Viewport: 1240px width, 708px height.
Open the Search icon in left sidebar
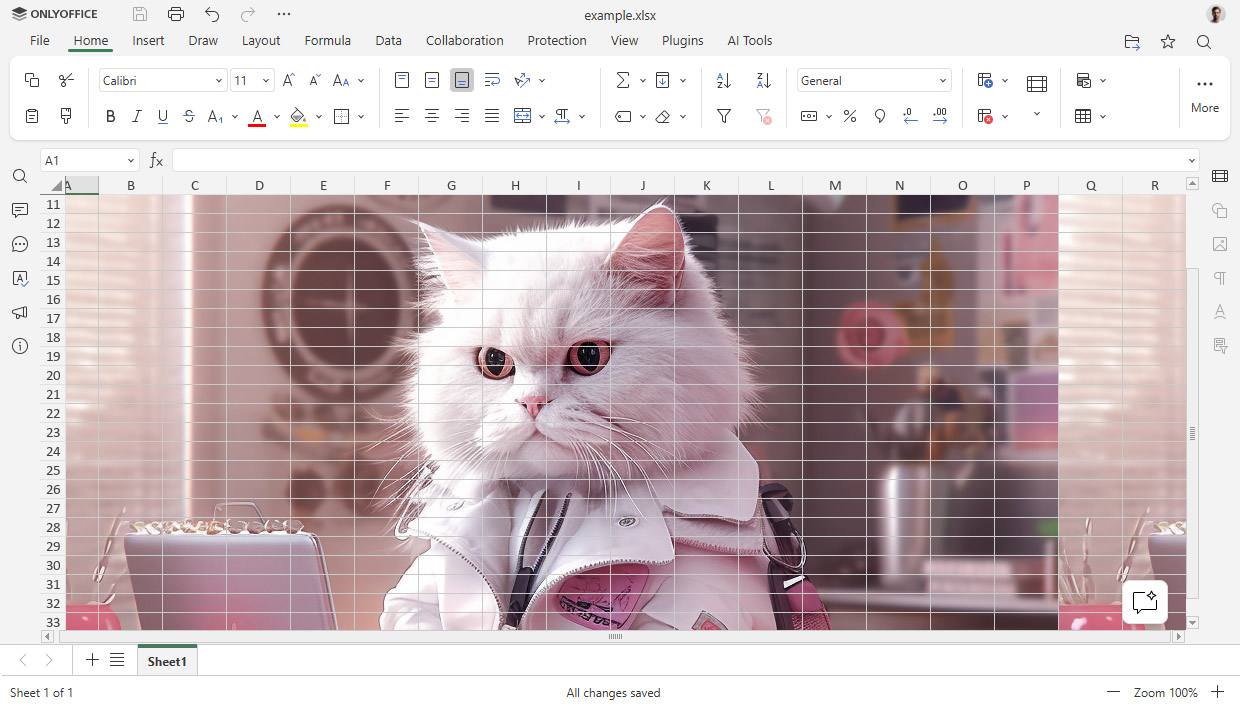coord(20,176)
